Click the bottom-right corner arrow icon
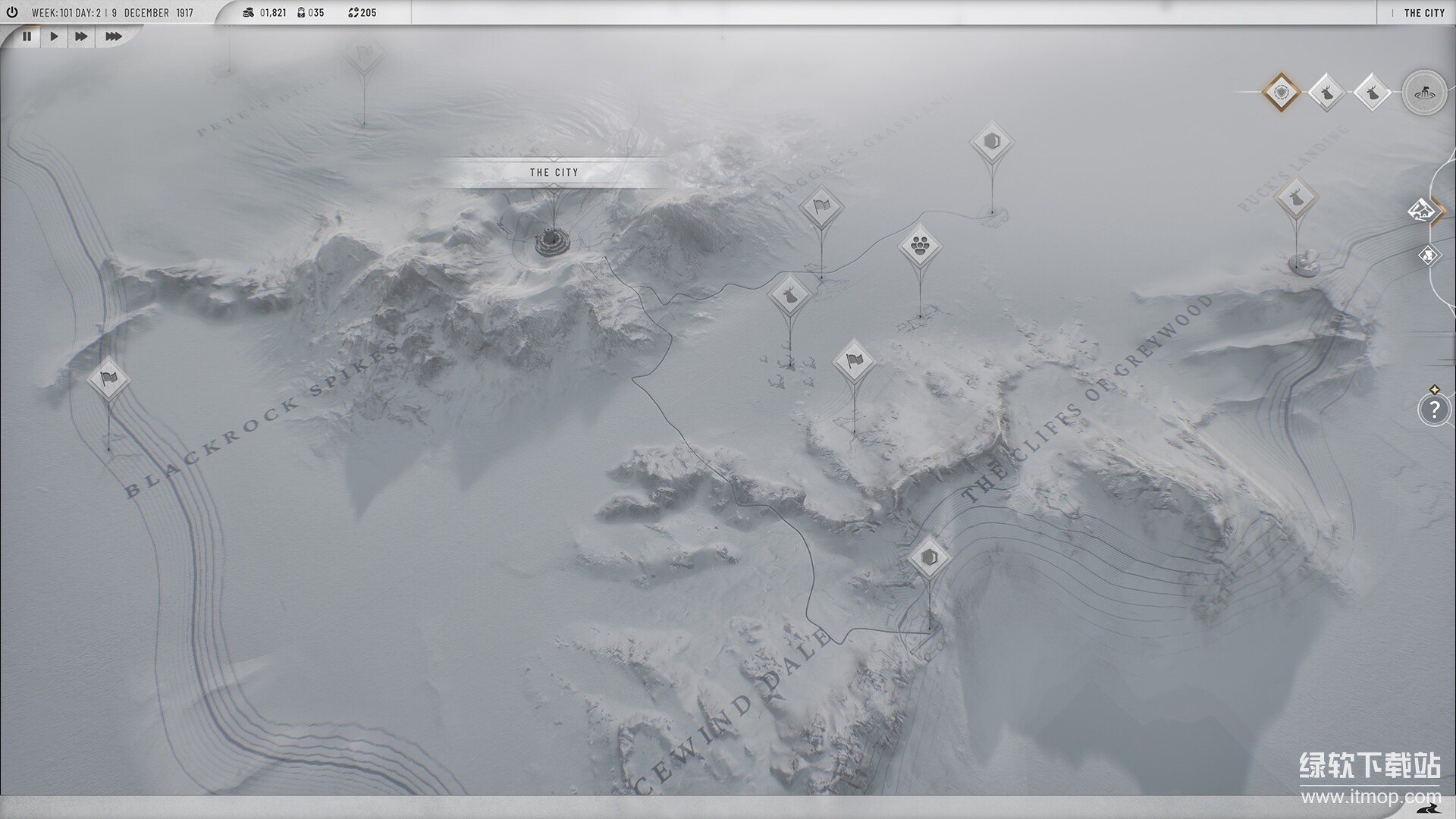The width and height of the screenshot is (1456, 819). (1428, 808)
